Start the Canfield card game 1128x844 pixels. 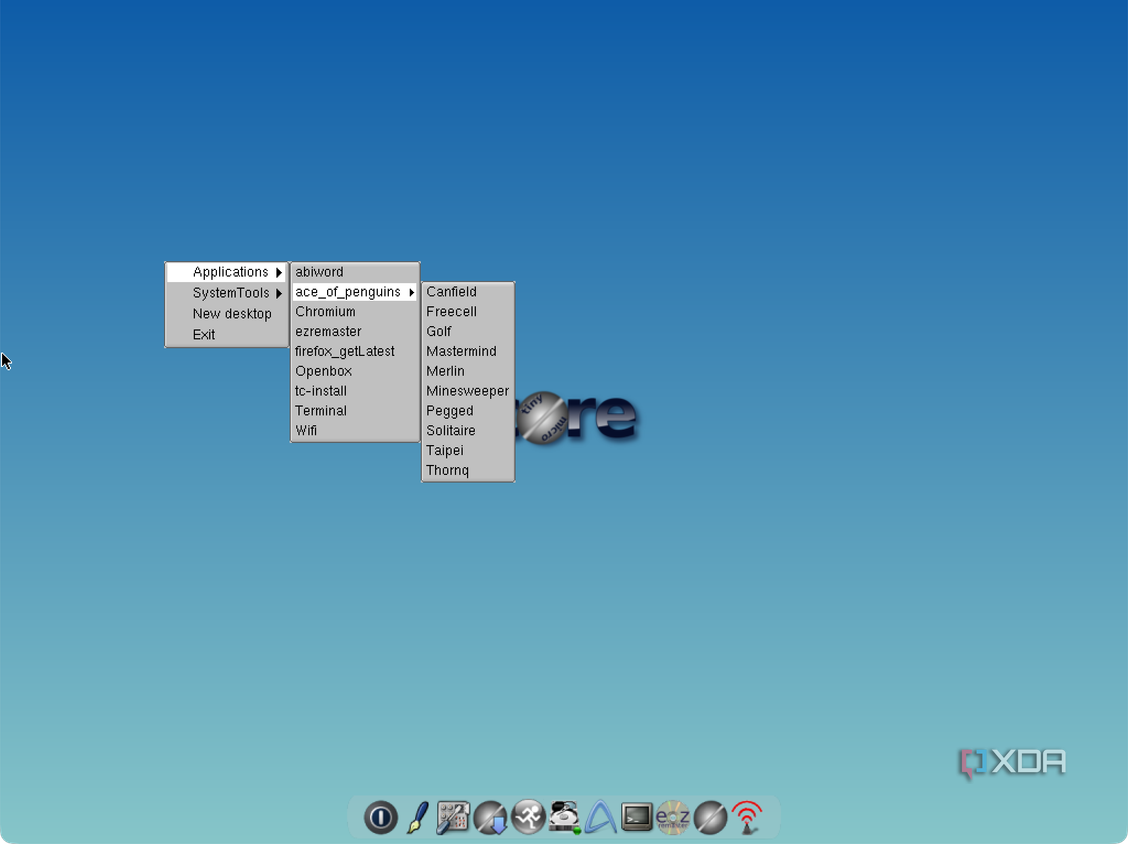[x=468, y=291]
